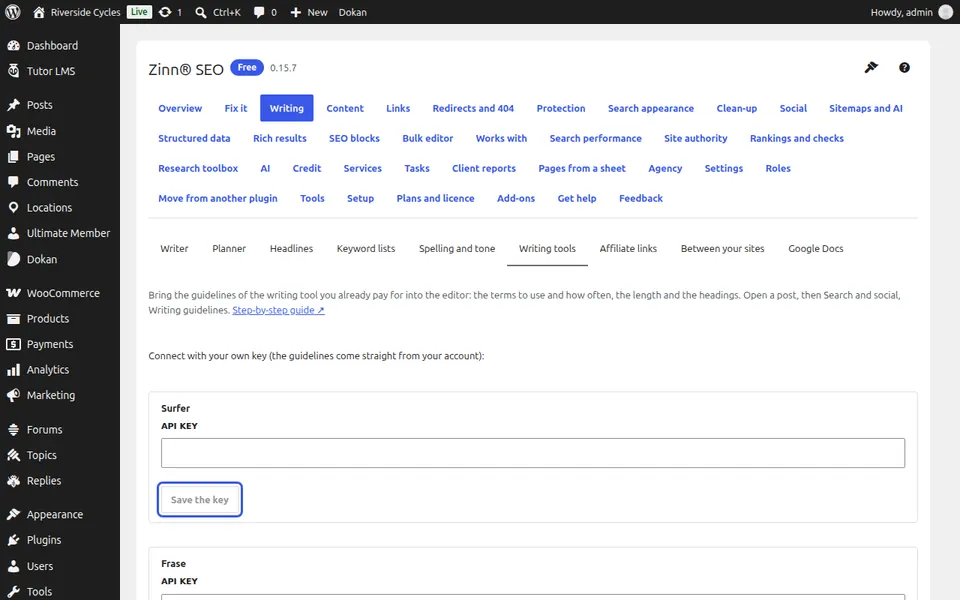The height and width of the screenshot is (600, 960).
Task: Open the Sitemaps and AI tab
Action: pos(866,108)
